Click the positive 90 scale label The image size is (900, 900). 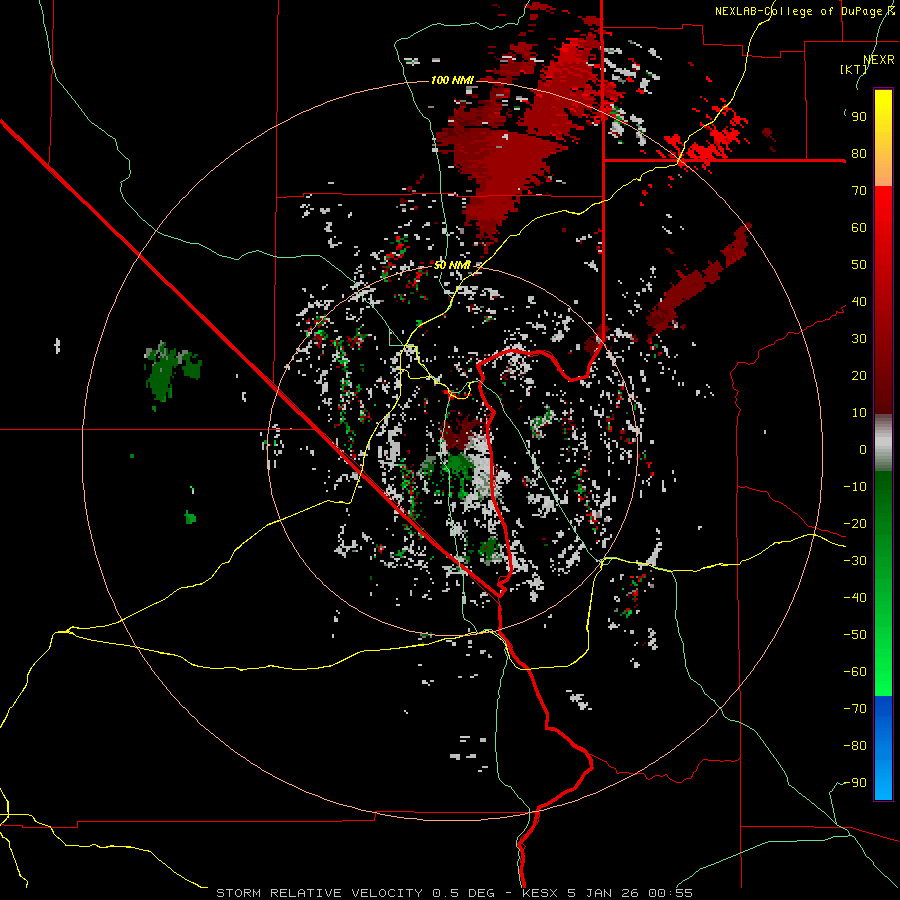click(x=859, y=117)
